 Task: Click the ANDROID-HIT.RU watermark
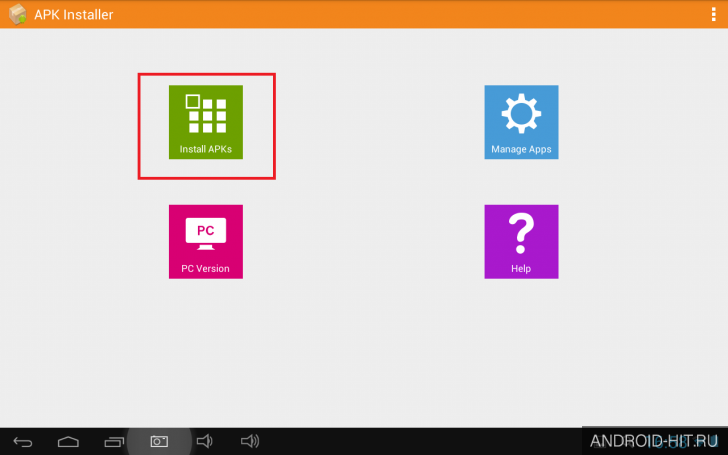pos(654,441)
